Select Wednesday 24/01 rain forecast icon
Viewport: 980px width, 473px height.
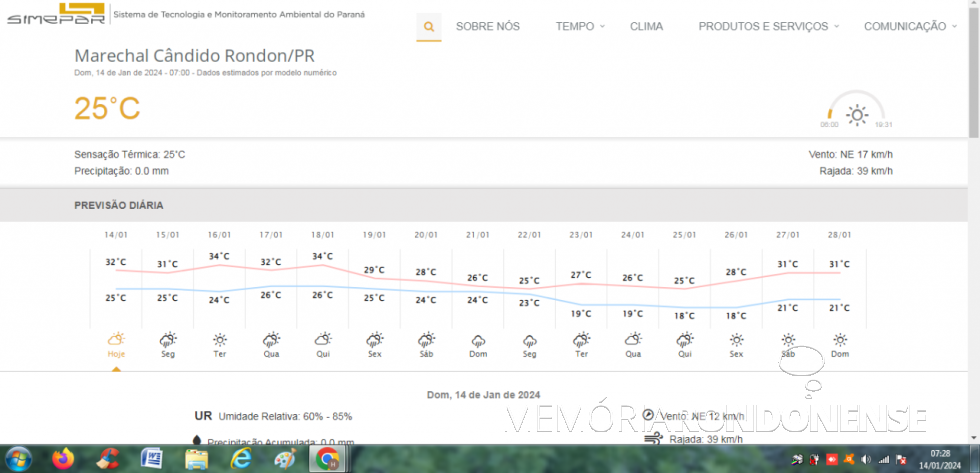coord(632,340)
